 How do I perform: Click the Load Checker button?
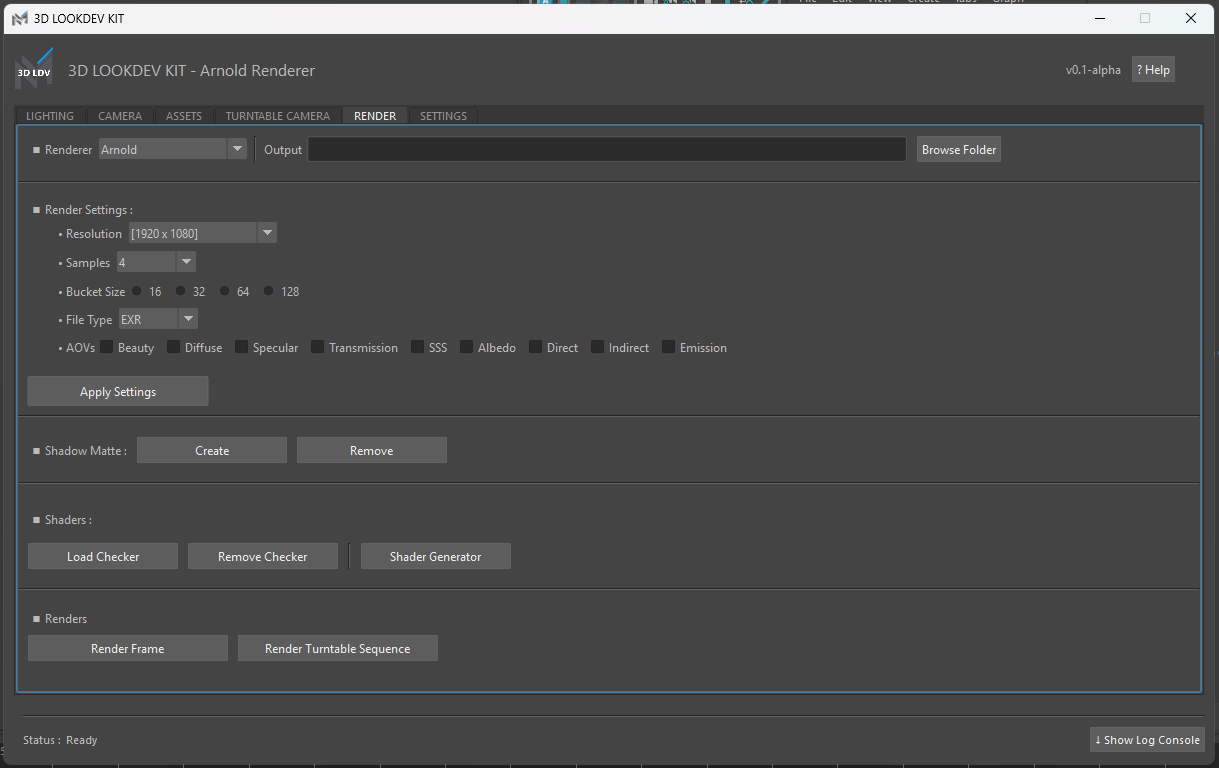[x=103, y=556]
